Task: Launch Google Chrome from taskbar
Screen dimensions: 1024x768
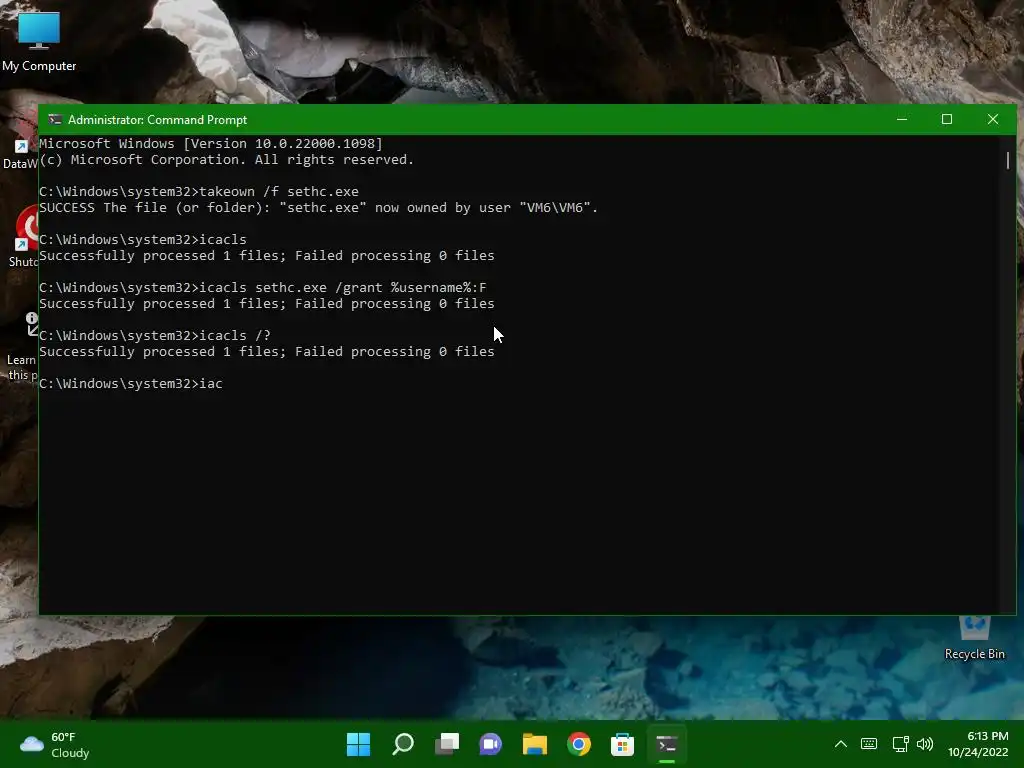Action: coord(579,744)
